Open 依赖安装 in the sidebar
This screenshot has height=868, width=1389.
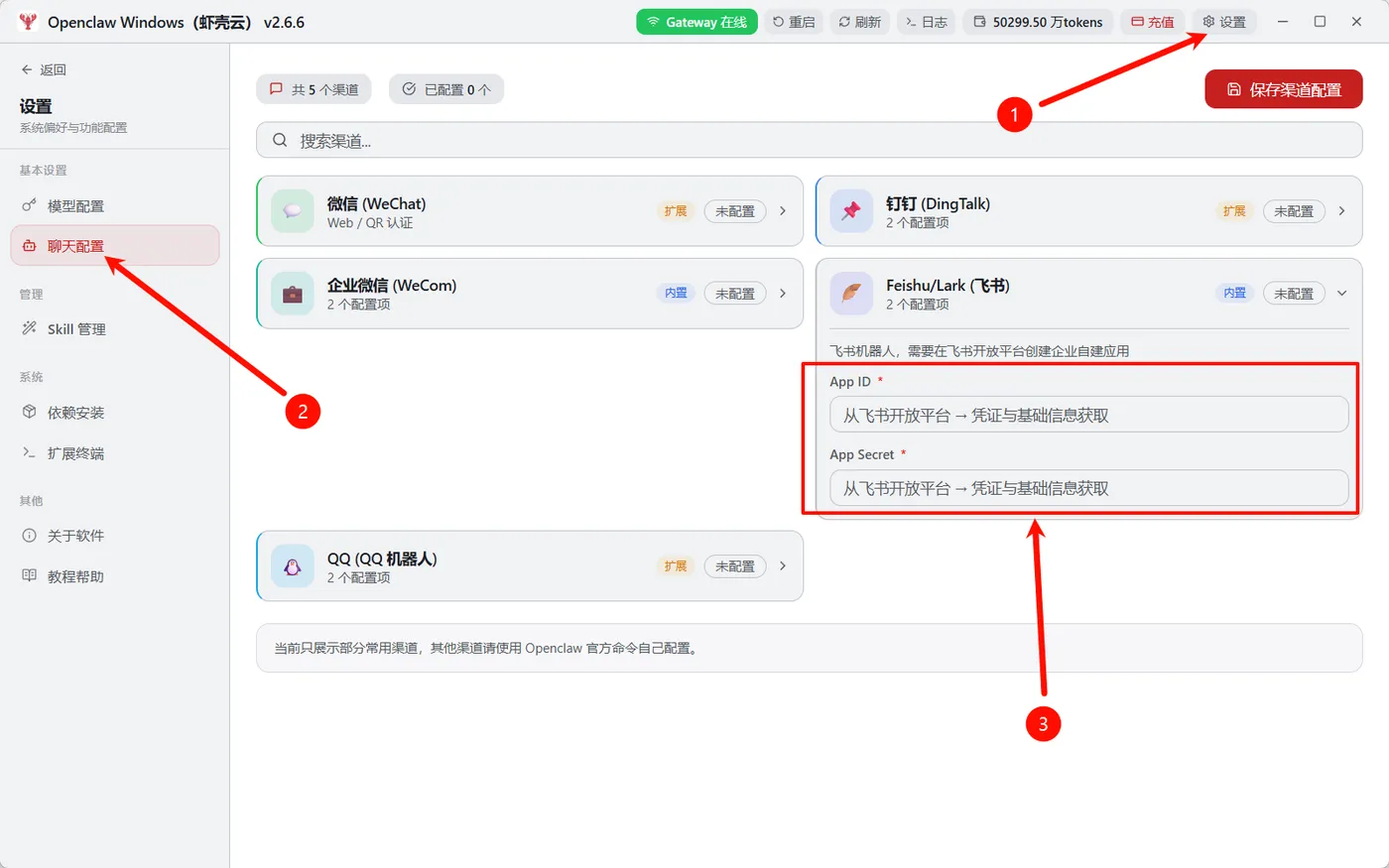tap(115, 413)
